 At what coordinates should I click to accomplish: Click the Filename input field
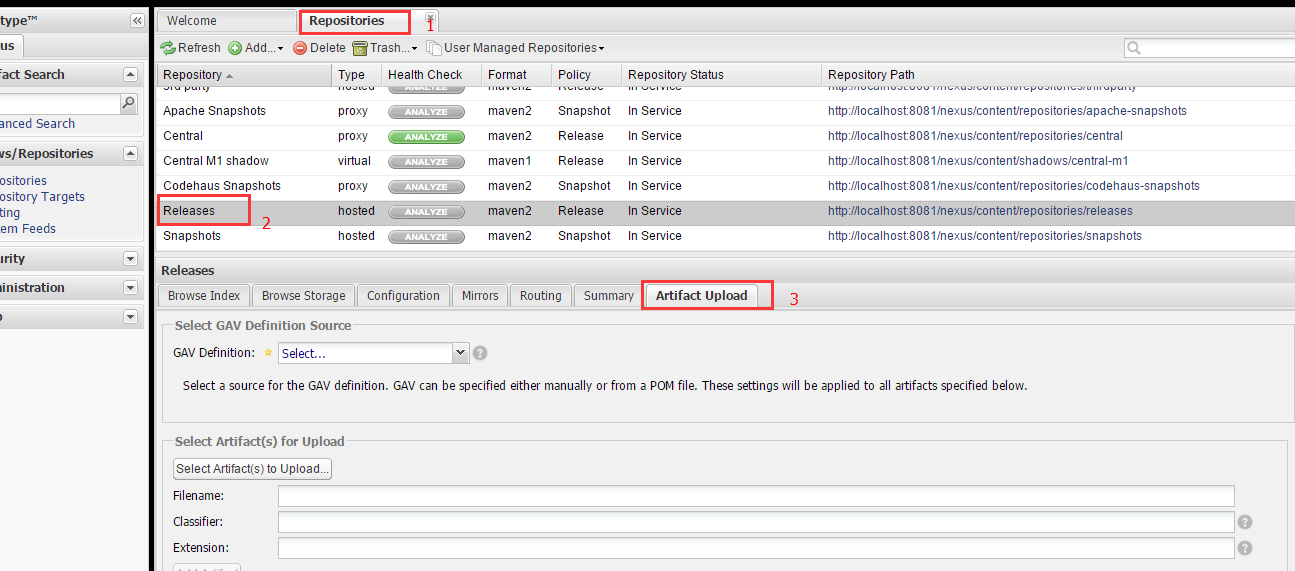click(756, 496)
